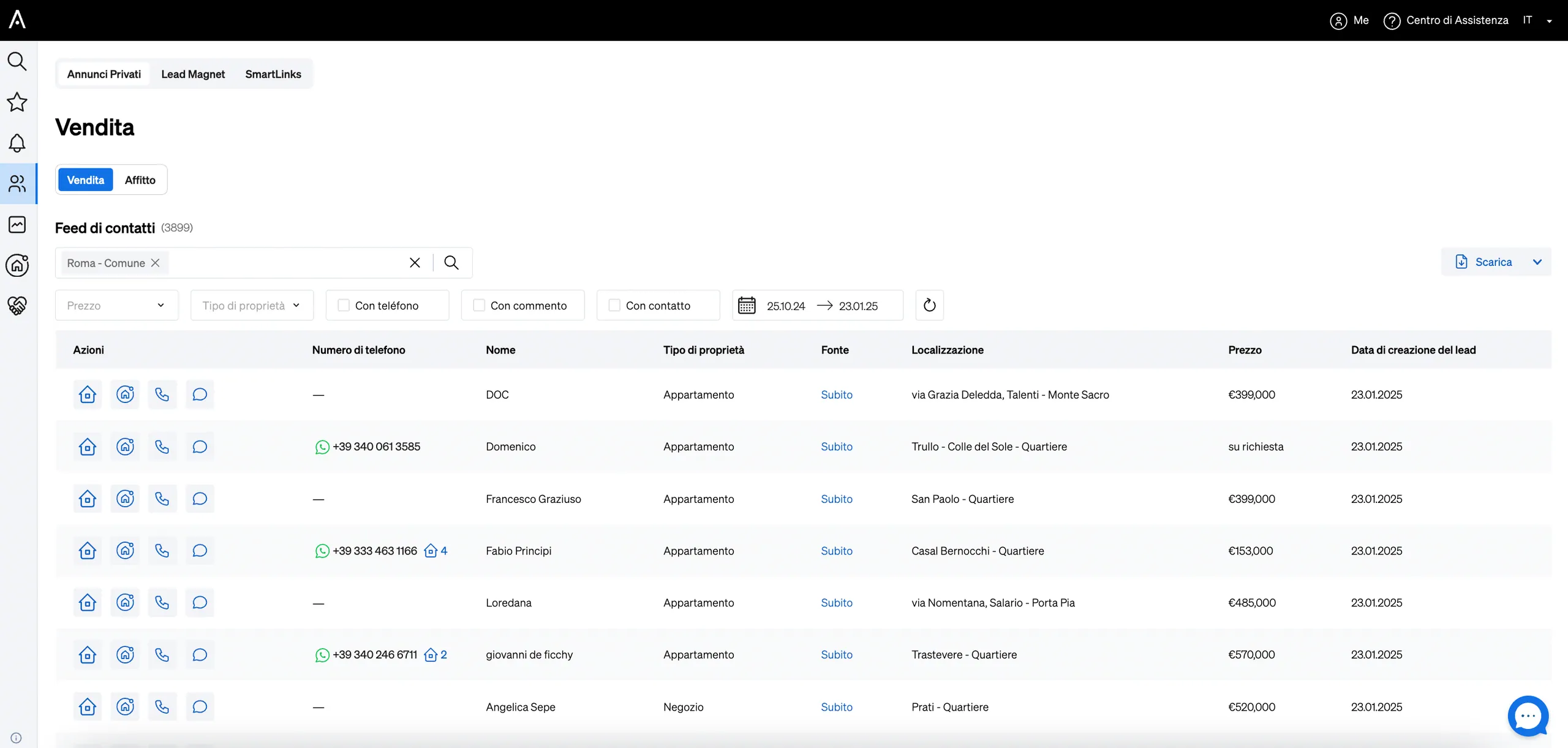Switch to Affitto toggle
This screenshot has height=748, width=1568.
(x=140, y=180)
